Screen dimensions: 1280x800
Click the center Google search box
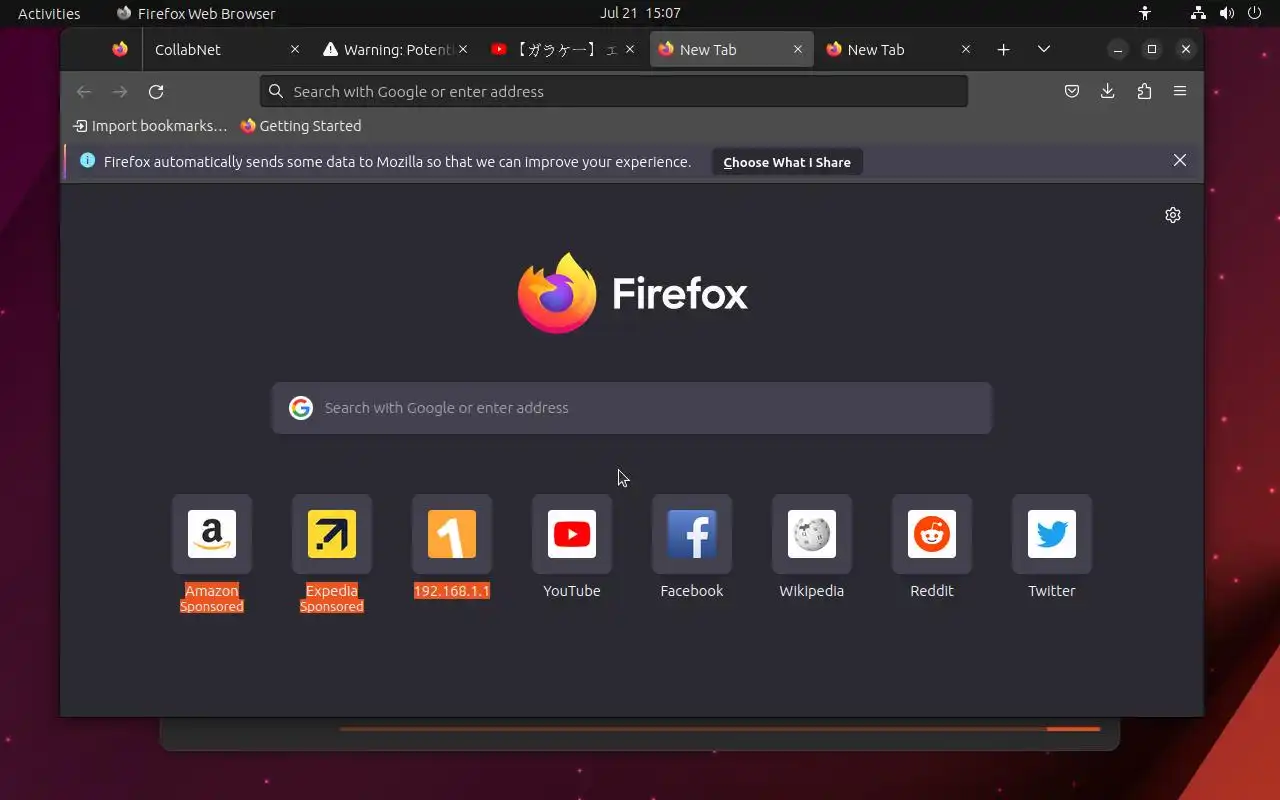632,408
